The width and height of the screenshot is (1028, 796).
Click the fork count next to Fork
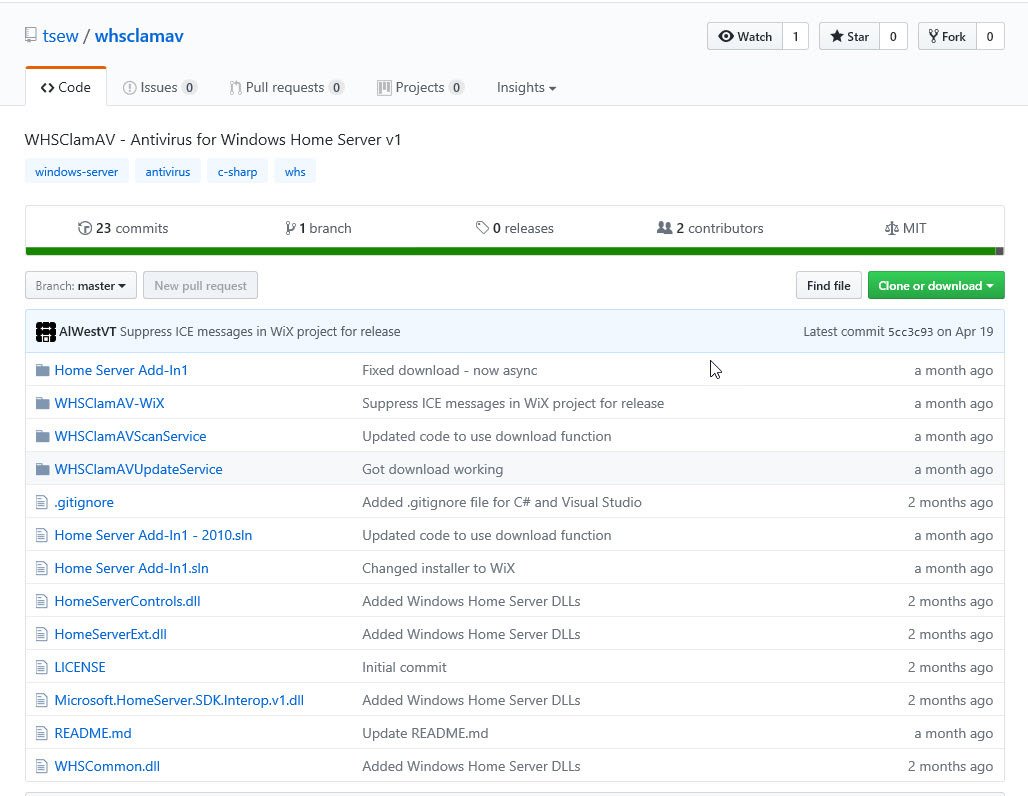coord(990,37)
